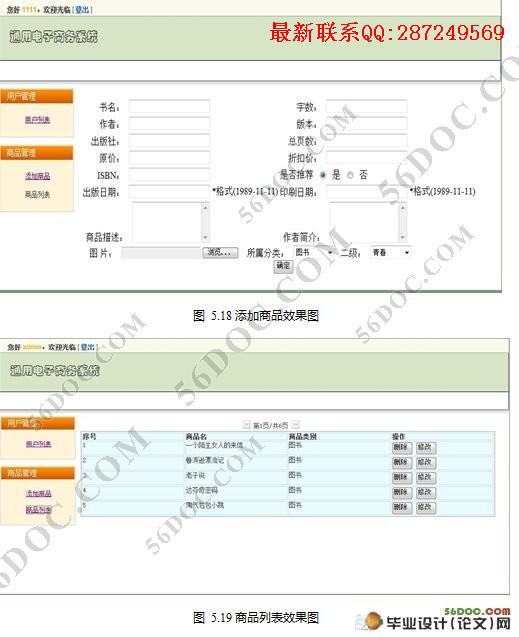Click 删除 button for first product row
519x637 pixels.
click(x=402, y=447)
